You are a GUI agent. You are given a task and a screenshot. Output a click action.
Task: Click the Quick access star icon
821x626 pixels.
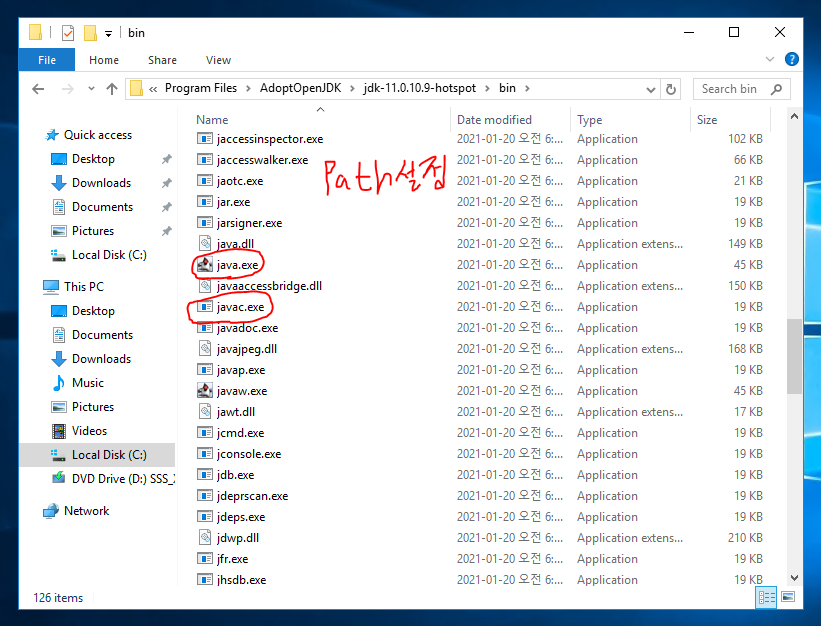52,135
